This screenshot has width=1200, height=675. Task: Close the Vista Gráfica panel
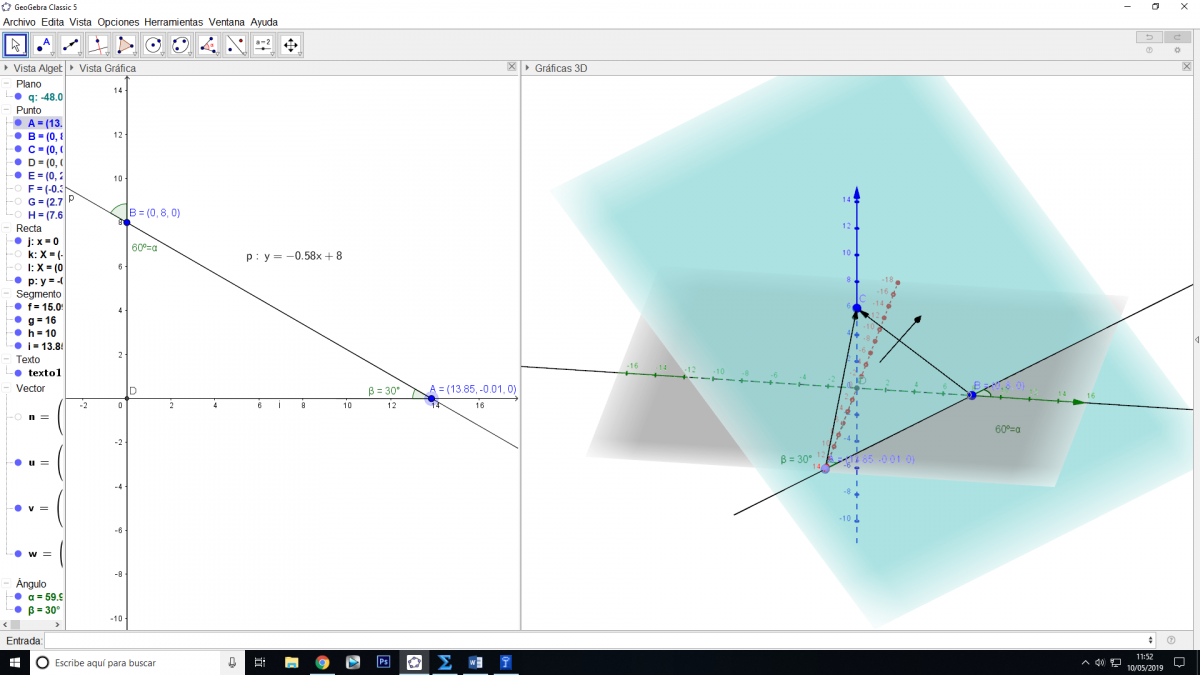[x=512, y=67]
